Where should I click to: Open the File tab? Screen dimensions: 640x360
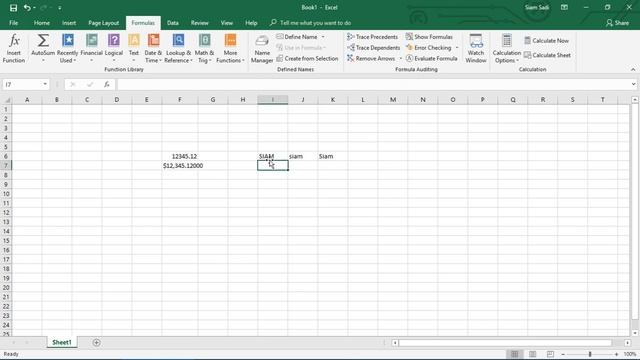[13, 23]
